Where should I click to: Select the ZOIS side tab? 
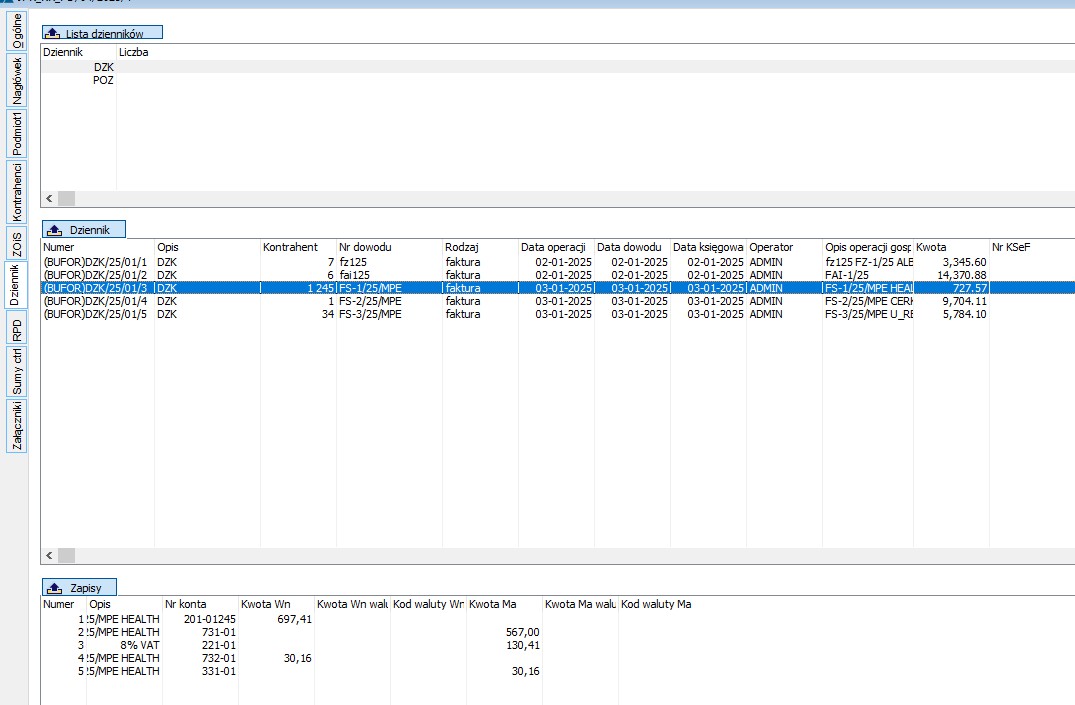click(x=17, y=242)
